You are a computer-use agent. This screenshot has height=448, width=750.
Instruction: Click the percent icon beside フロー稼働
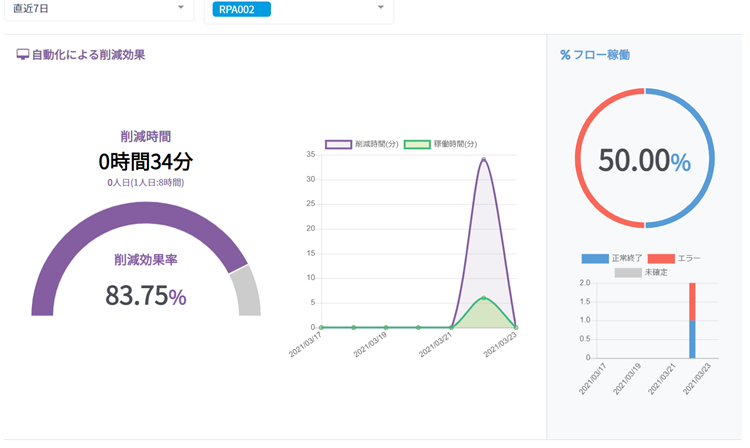pos(565,55)
